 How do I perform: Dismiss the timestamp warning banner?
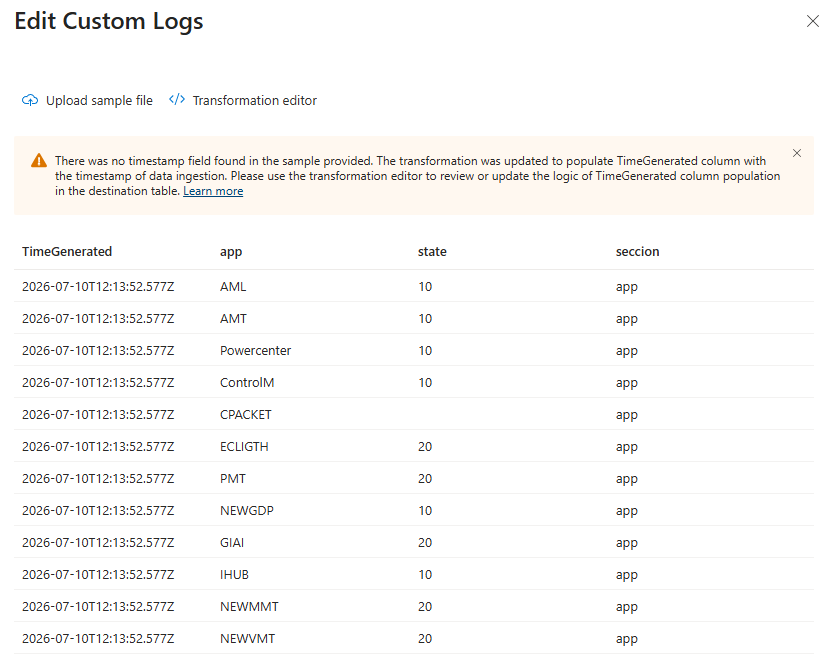click(797, 153)
